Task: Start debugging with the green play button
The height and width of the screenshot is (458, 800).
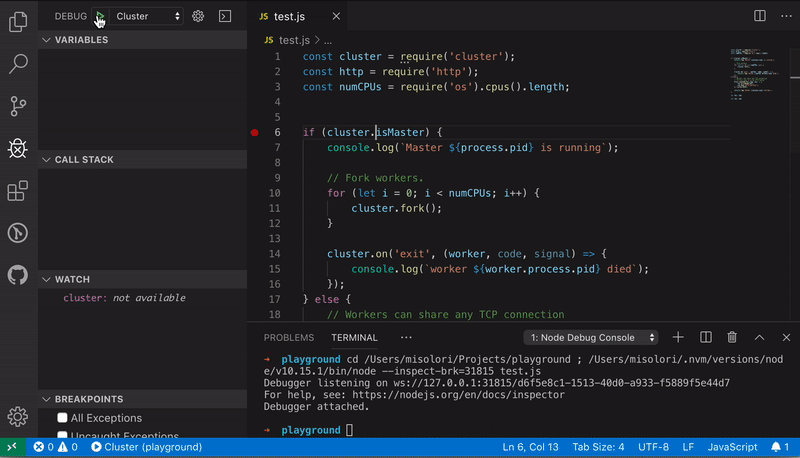Action: 100,16
